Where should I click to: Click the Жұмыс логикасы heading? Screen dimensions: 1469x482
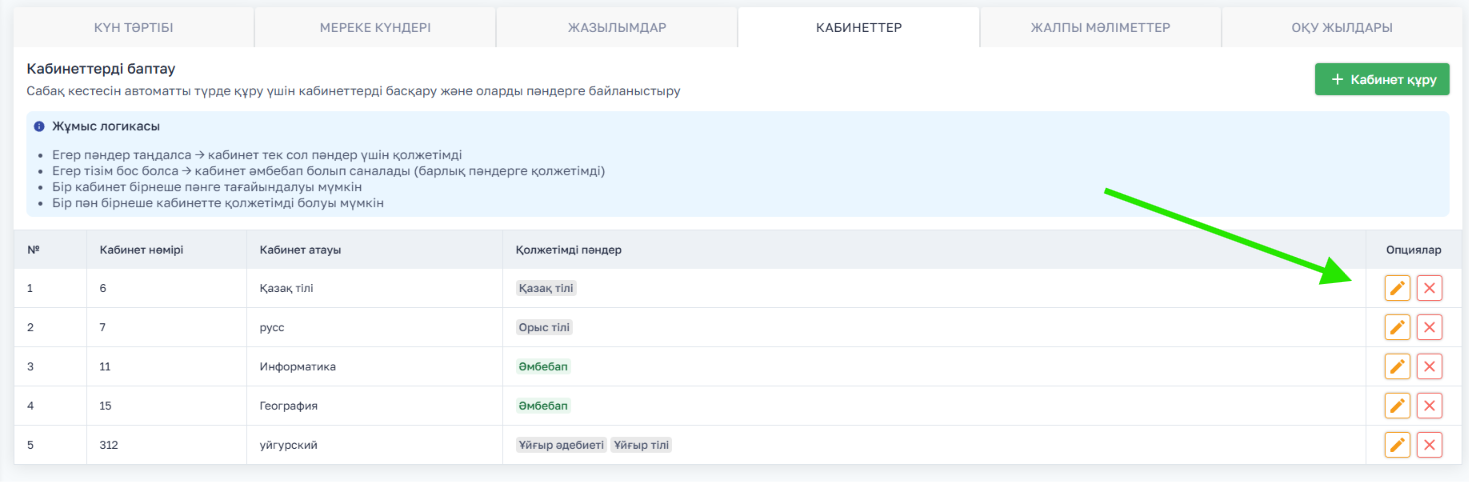(106, 127)
